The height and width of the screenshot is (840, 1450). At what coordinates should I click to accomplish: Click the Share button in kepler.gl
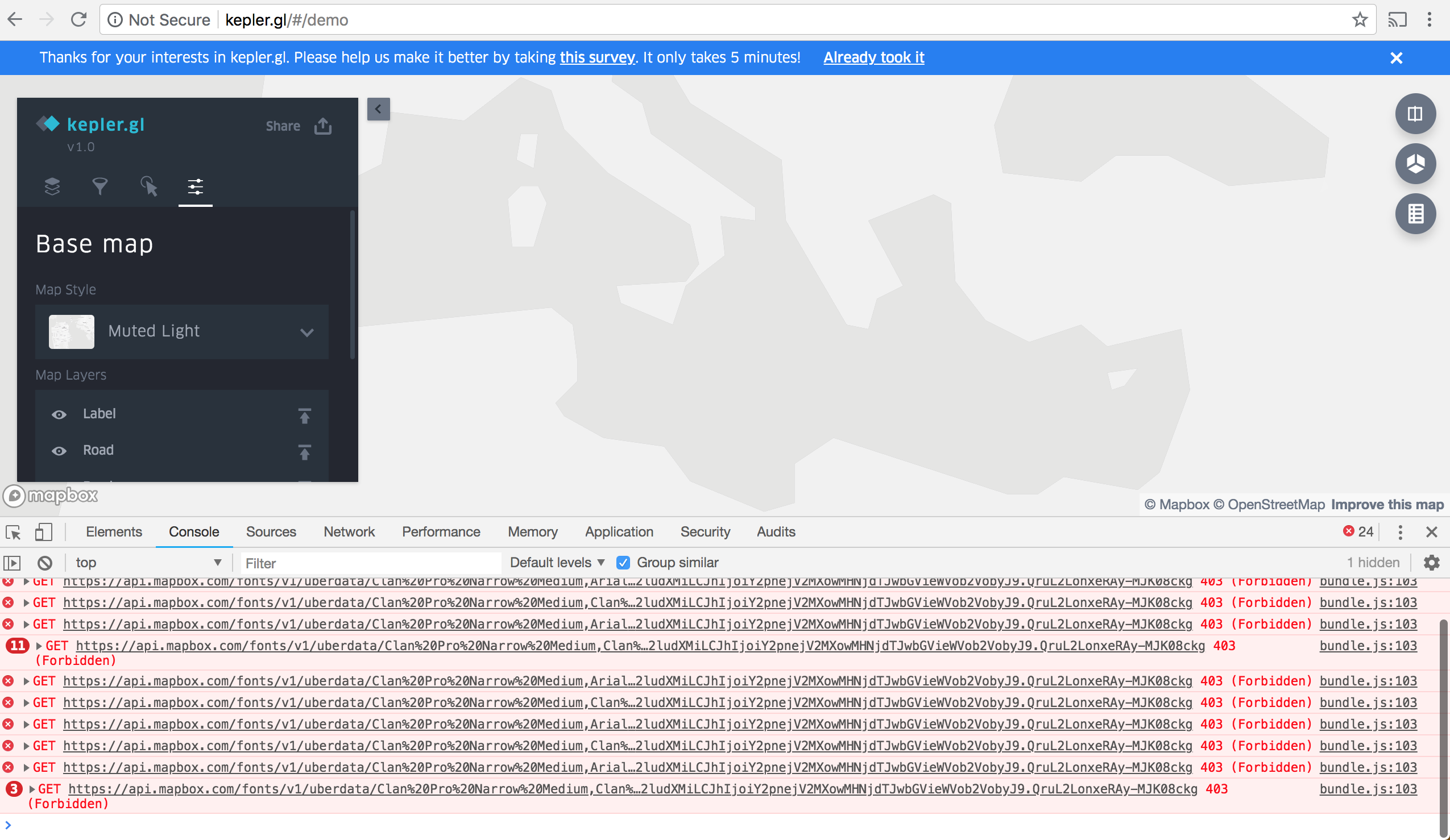(x=283, y=126)
